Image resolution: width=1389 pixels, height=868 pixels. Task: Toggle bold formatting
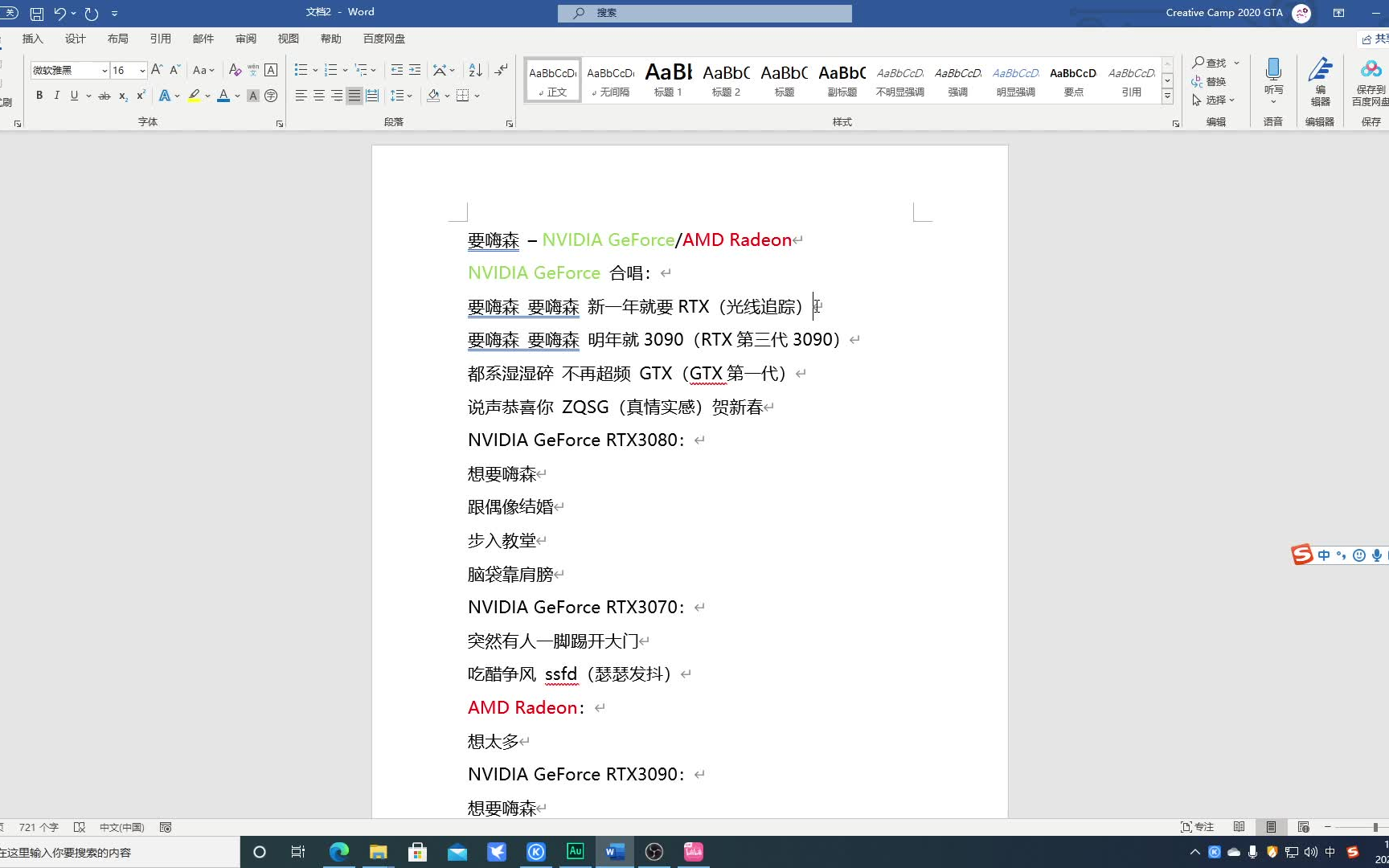click(39, 96)
